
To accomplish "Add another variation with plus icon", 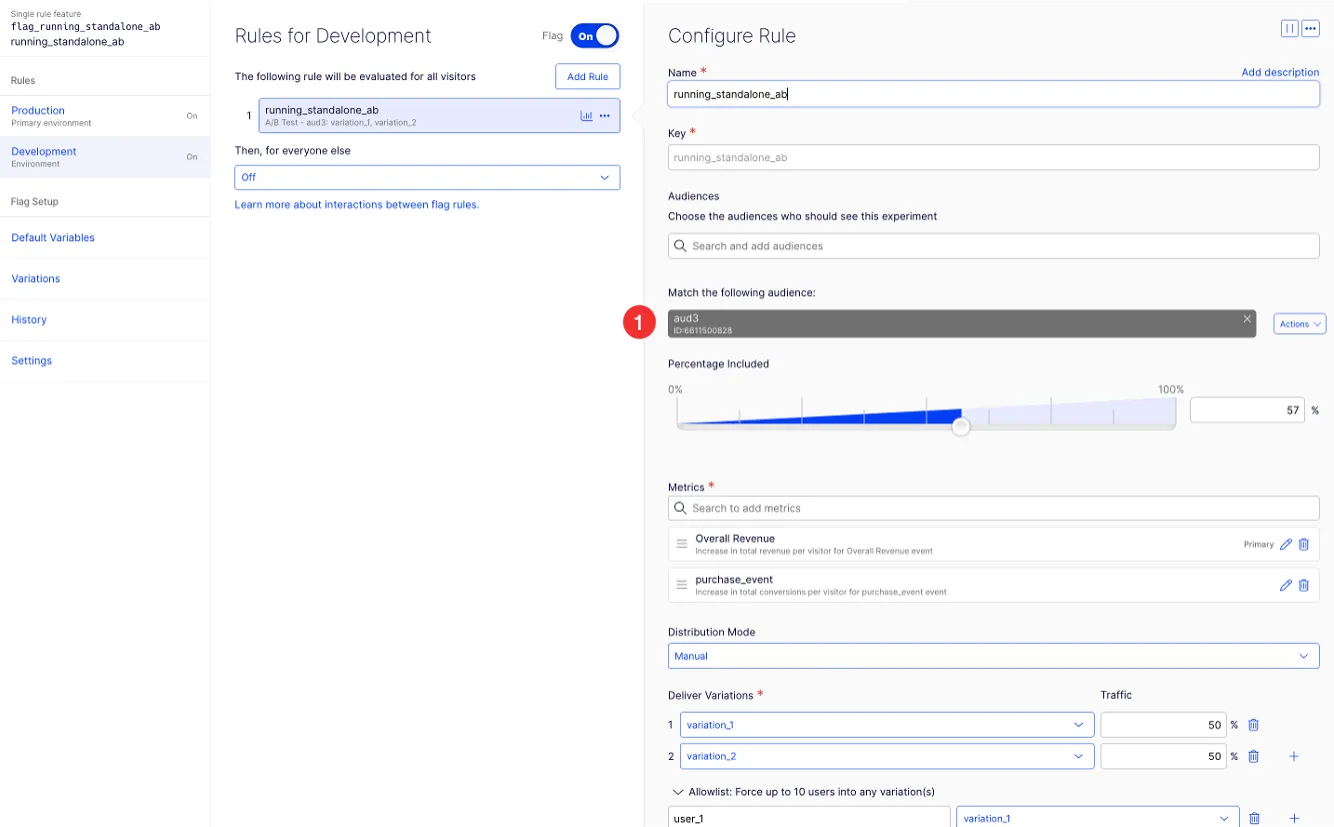I will [x=1293, y=757].
